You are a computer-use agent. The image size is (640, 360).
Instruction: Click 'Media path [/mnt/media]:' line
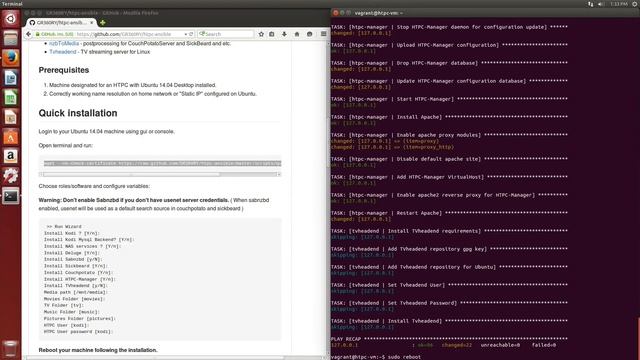pos(76,292)
